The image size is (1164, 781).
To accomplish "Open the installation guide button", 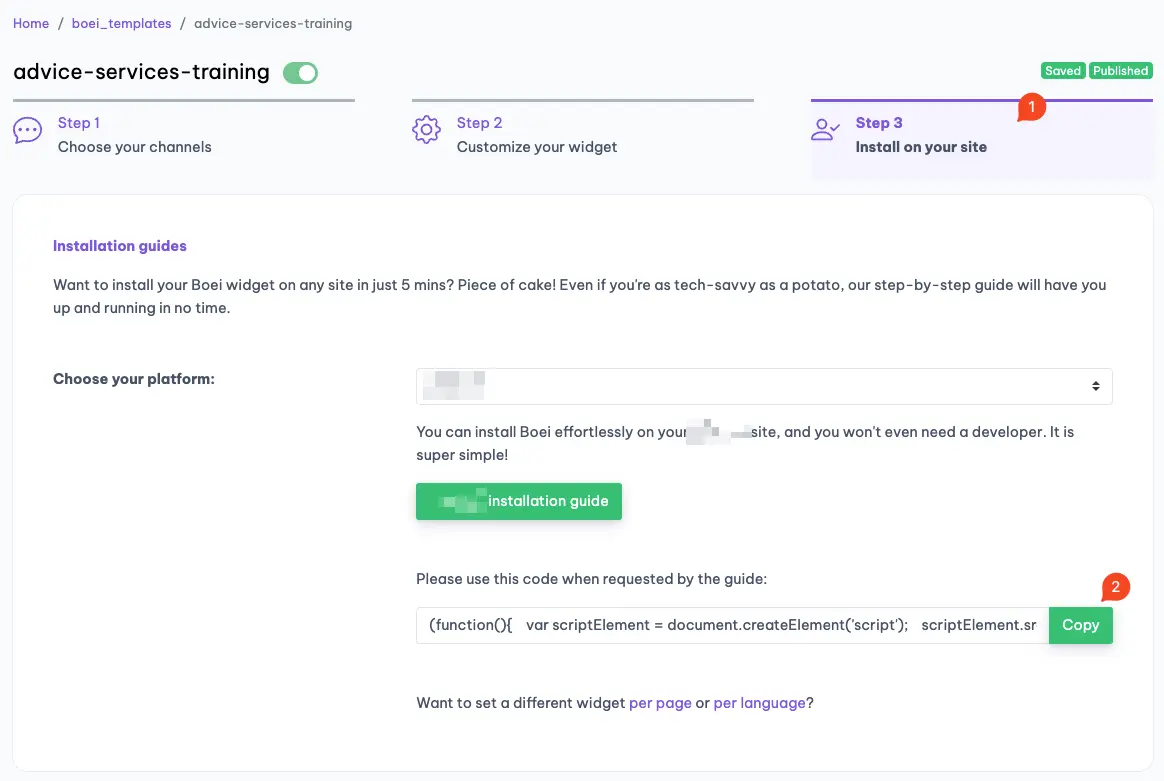I will tap(519, 501).
